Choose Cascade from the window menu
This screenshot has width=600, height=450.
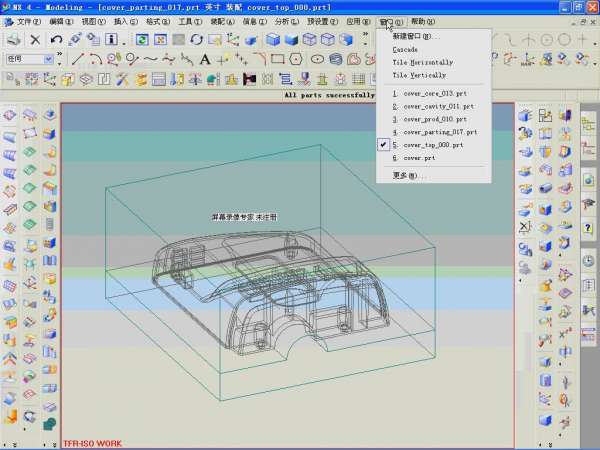click(x=405, y=49)
